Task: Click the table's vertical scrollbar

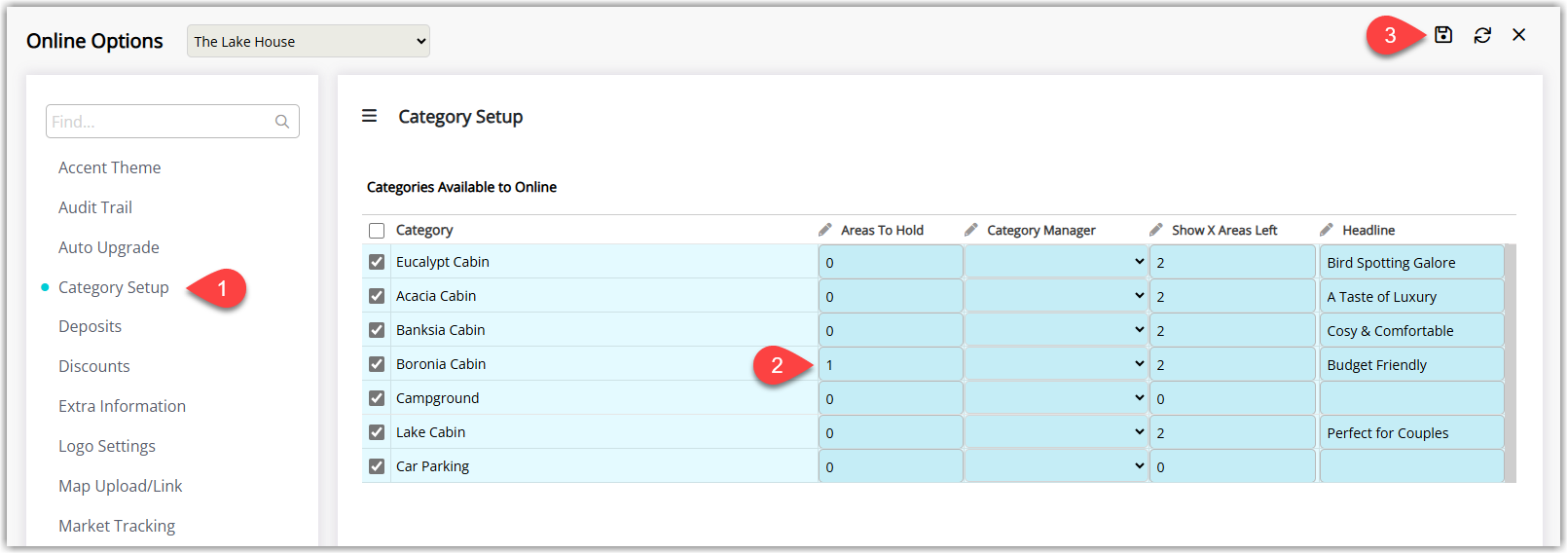Action: point(1511,363)
